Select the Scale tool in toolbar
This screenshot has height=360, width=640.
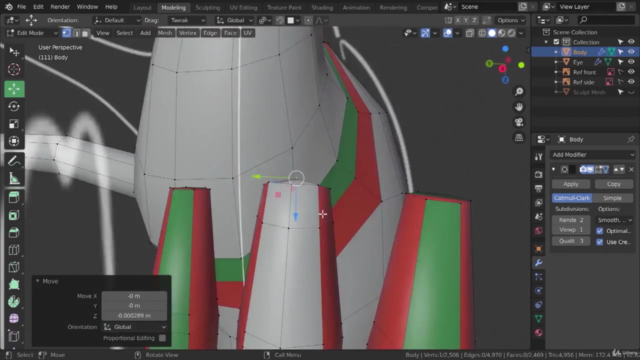(x=14, y=124)
